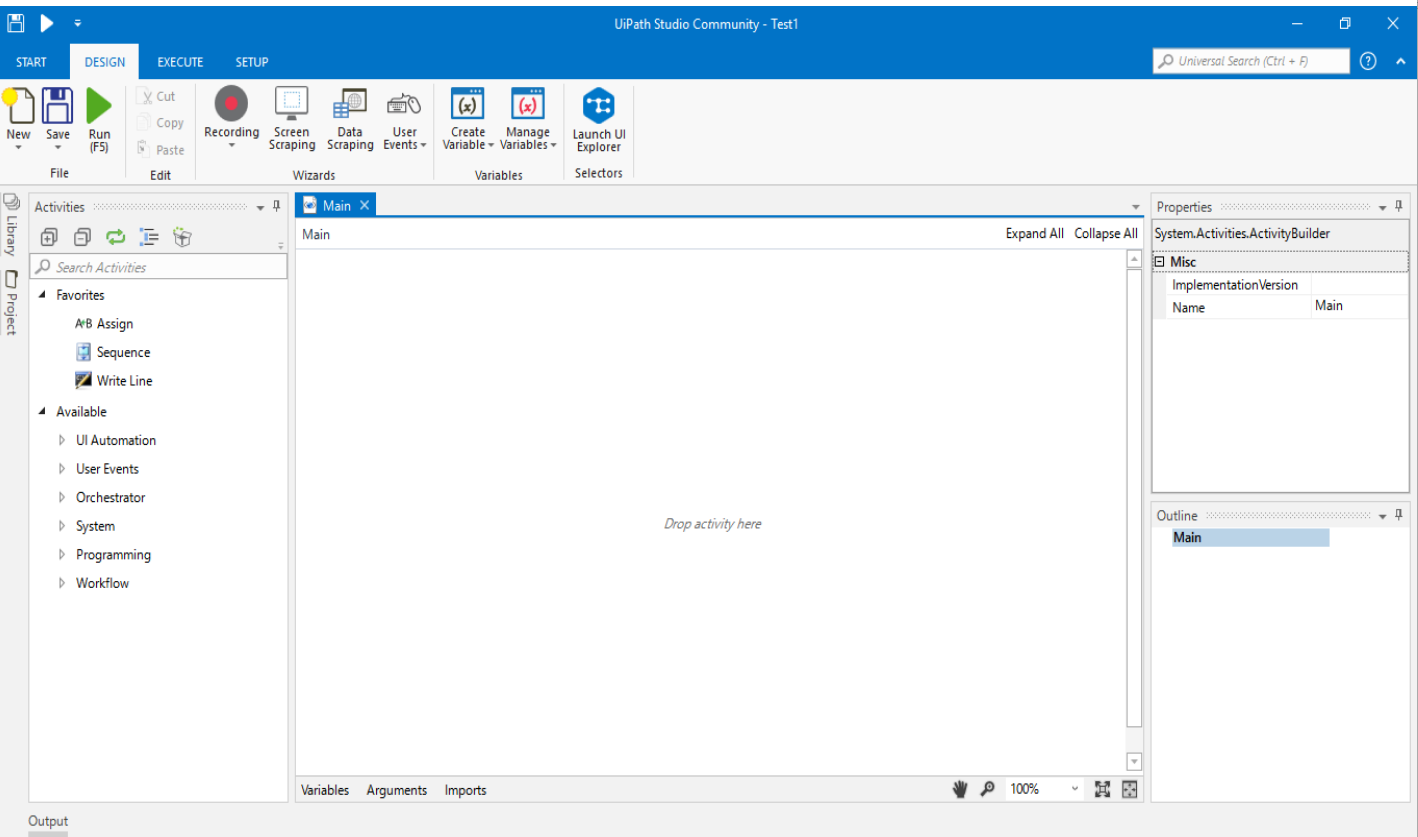Click Collapse All in designer

click(x=1106, y=234)
